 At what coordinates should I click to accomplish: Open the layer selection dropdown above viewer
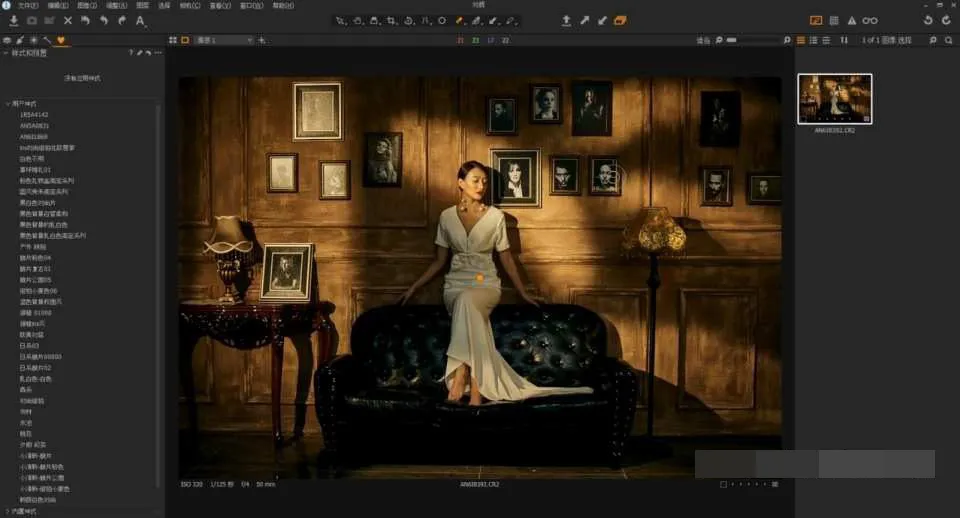[224, 40]
